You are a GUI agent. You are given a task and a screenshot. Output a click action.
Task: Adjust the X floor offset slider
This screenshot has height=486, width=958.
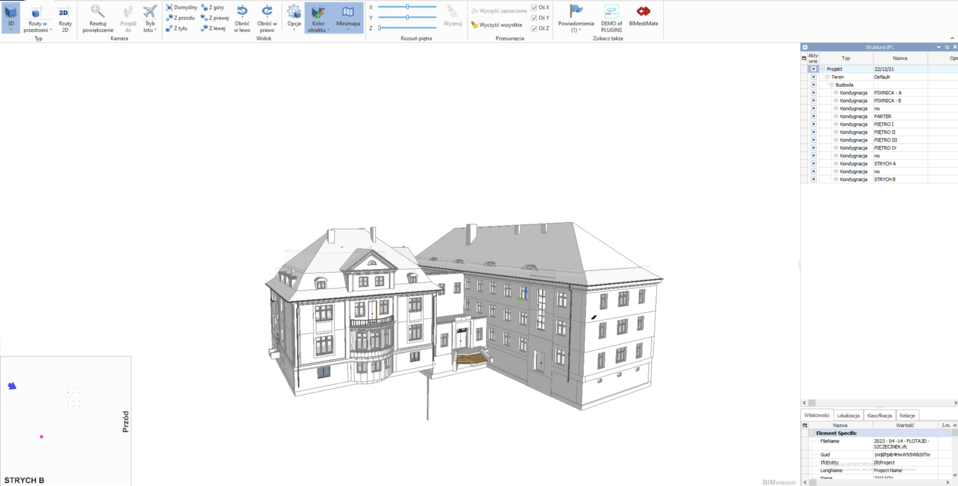coord(407,7)
